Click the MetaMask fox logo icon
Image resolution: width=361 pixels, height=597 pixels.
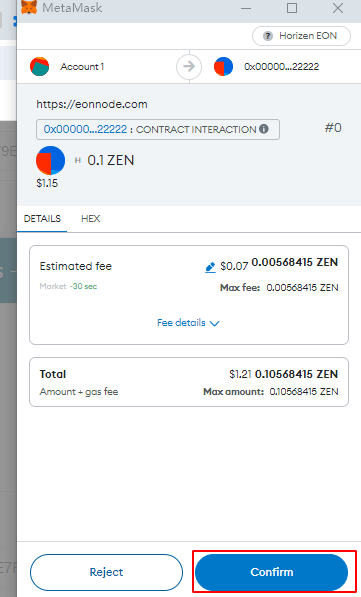29,7
